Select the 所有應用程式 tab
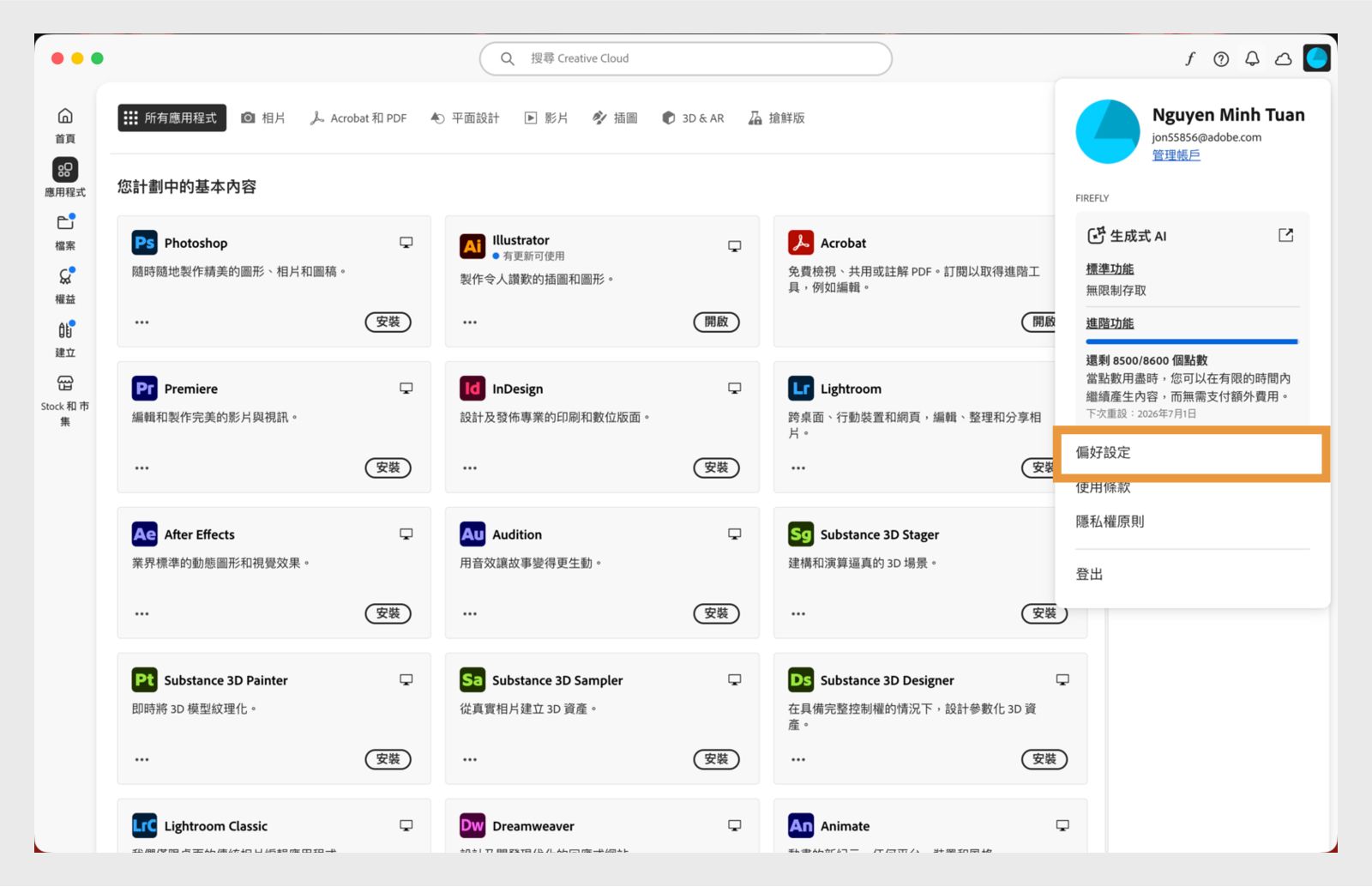The height and width of the screenshot is (887, 1372). (x=171, y=118)
